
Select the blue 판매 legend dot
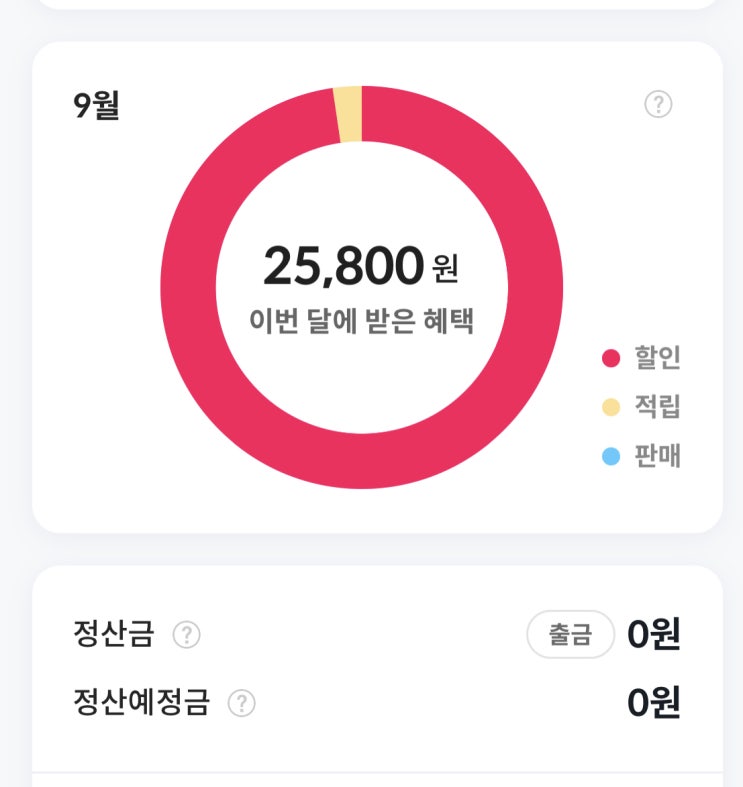click(611, 456)
